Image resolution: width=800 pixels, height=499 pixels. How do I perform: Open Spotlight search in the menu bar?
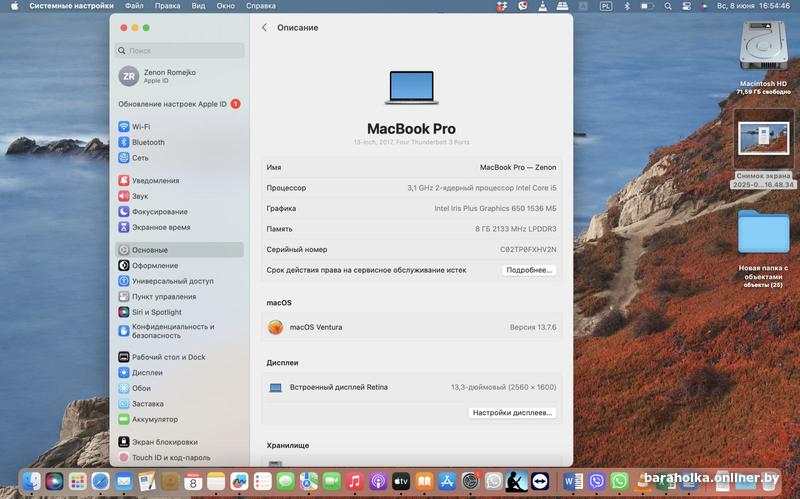tap(668, 6)
